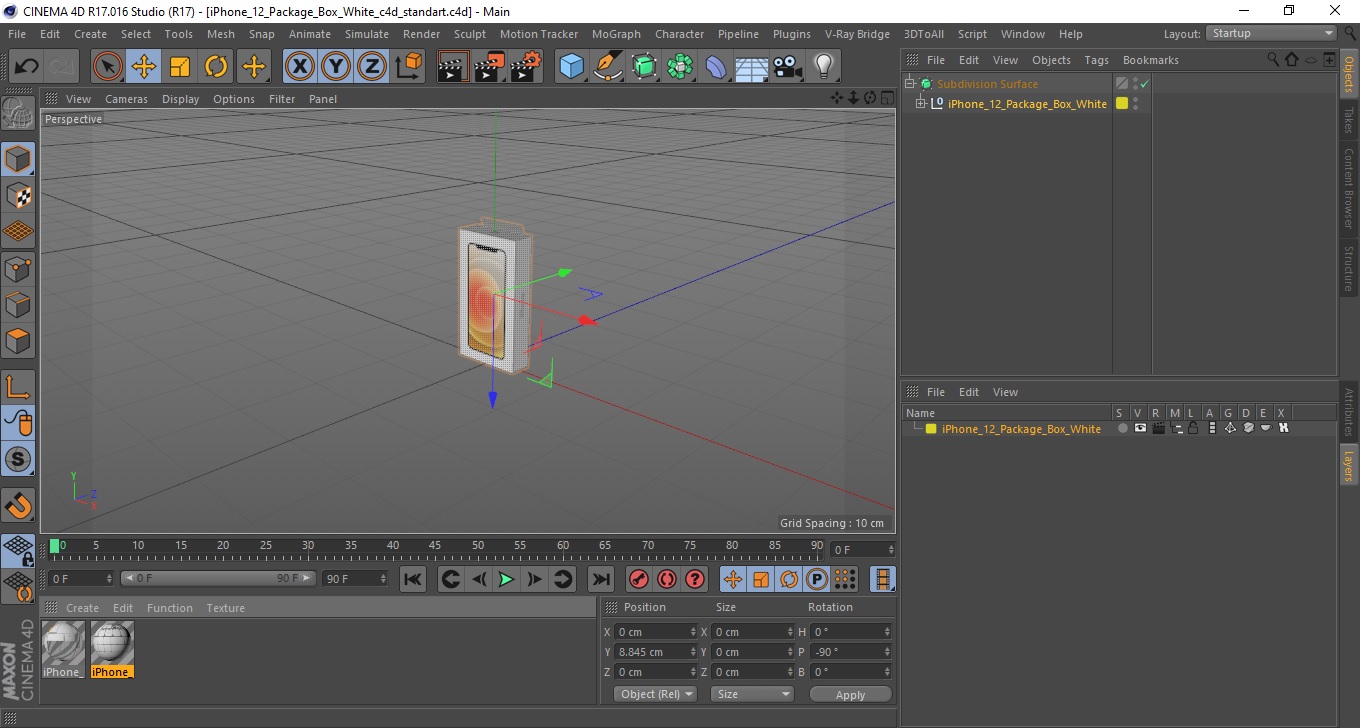Open the Mesh menu

[x=221, y=34]
